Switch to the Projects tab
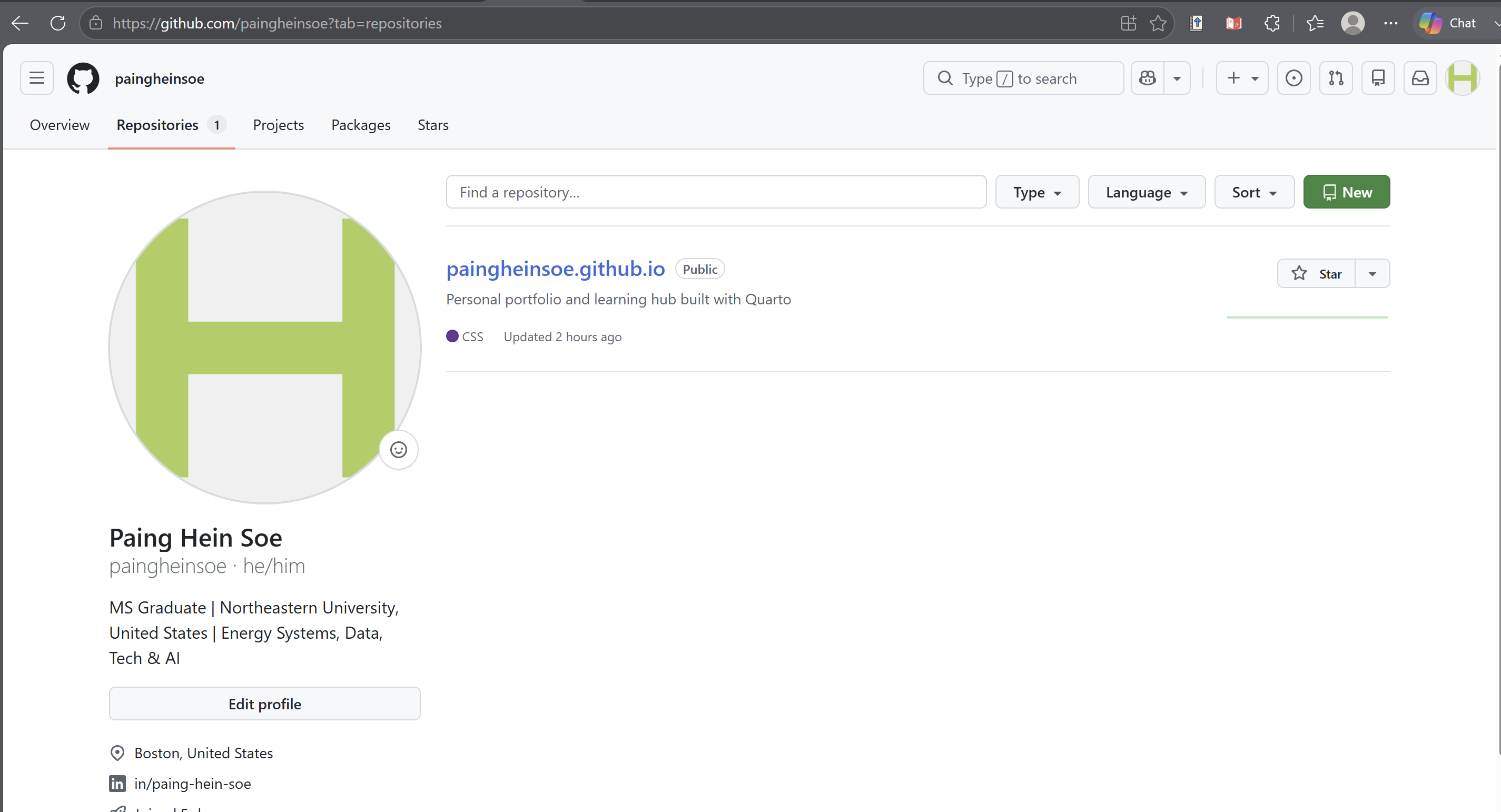Viewport: 1501px width, 812px height. 278,125
